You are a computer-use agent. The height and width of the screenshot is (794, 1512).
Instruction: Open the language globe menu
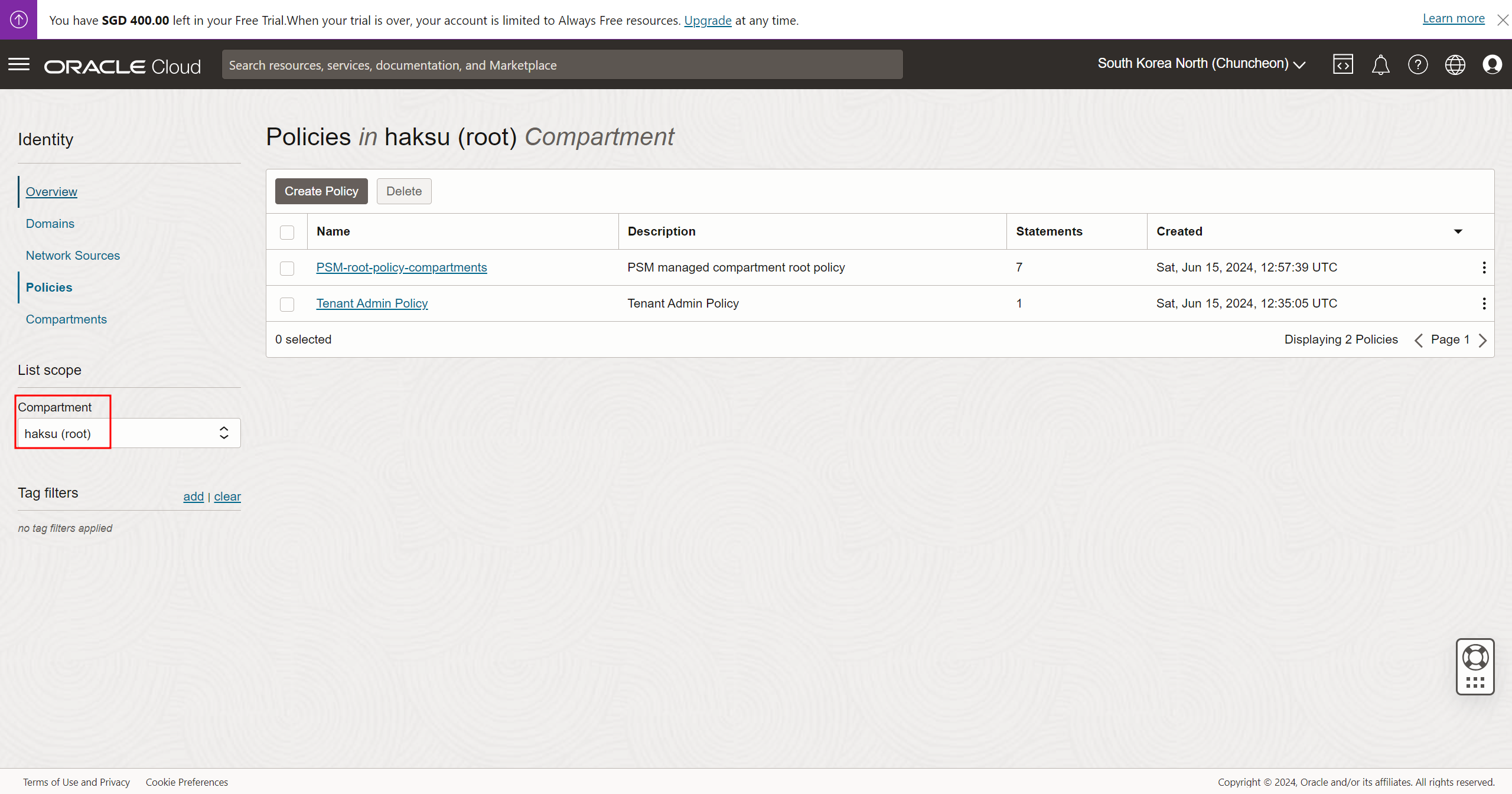pyautogui.click(x=1455, y=64)
